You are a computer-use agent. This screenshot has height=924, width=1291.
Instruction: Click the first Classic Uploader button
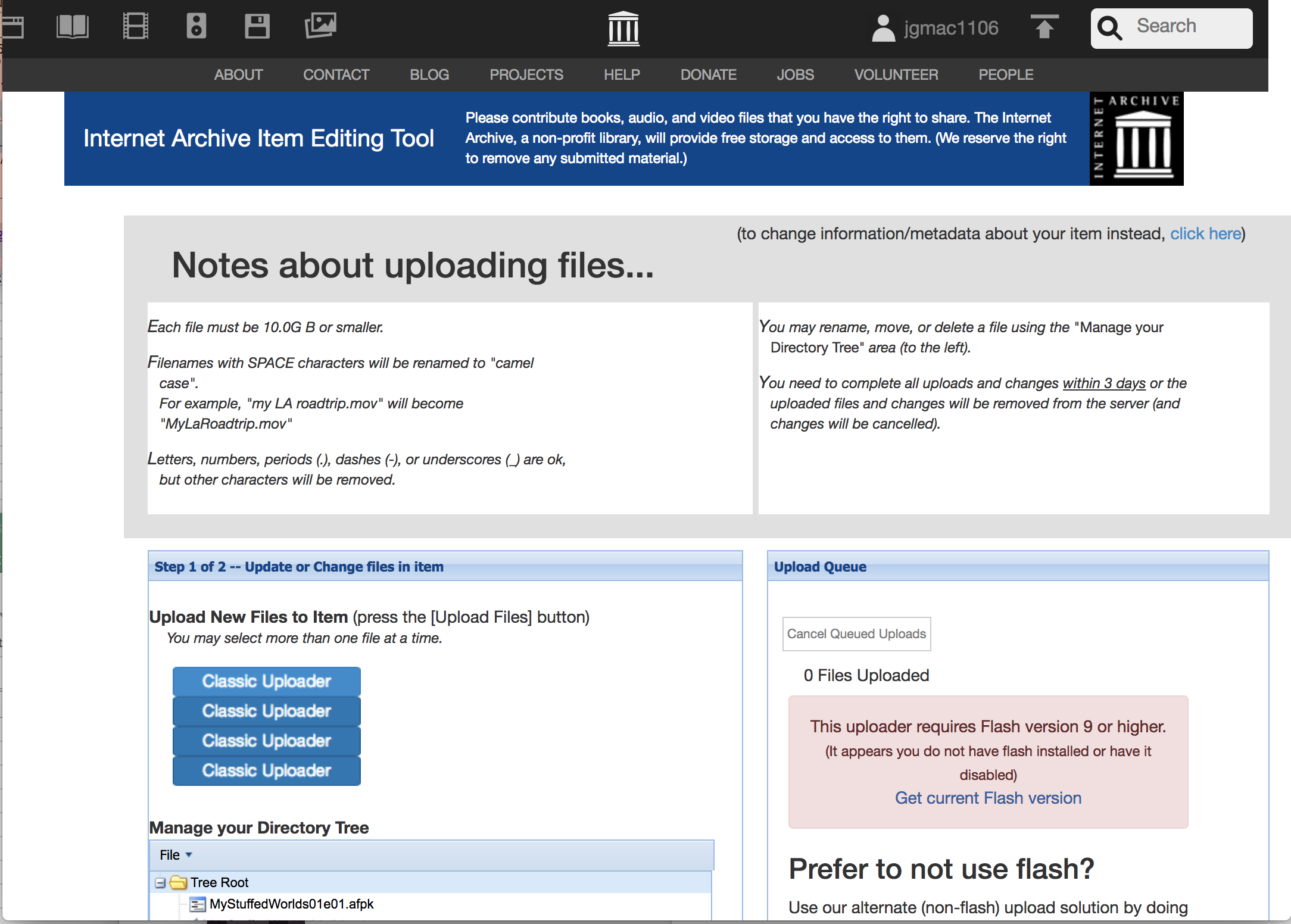(x=267, y=681)
